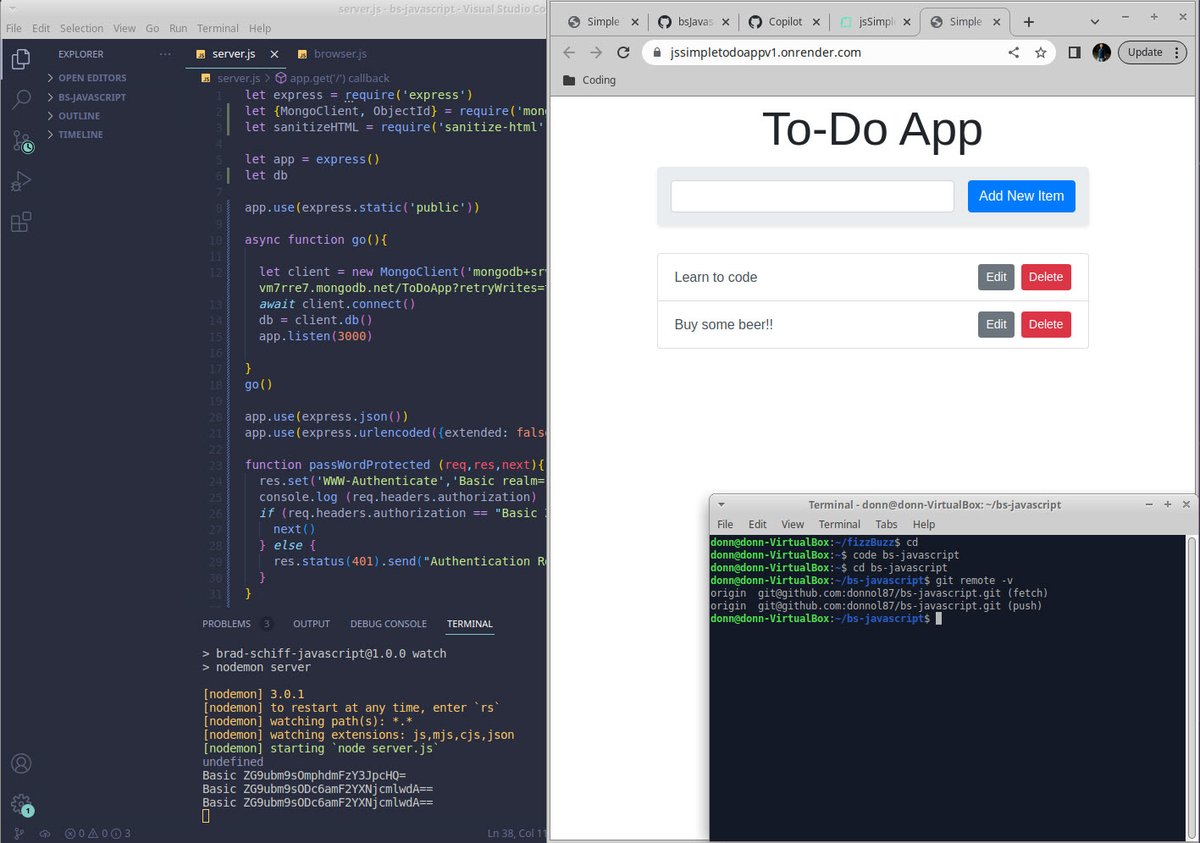Image resolution: width=1200 pixels, height=843 pixels.
Task: Open the Selection menu in VS Code
Action: tap(81, 28)
